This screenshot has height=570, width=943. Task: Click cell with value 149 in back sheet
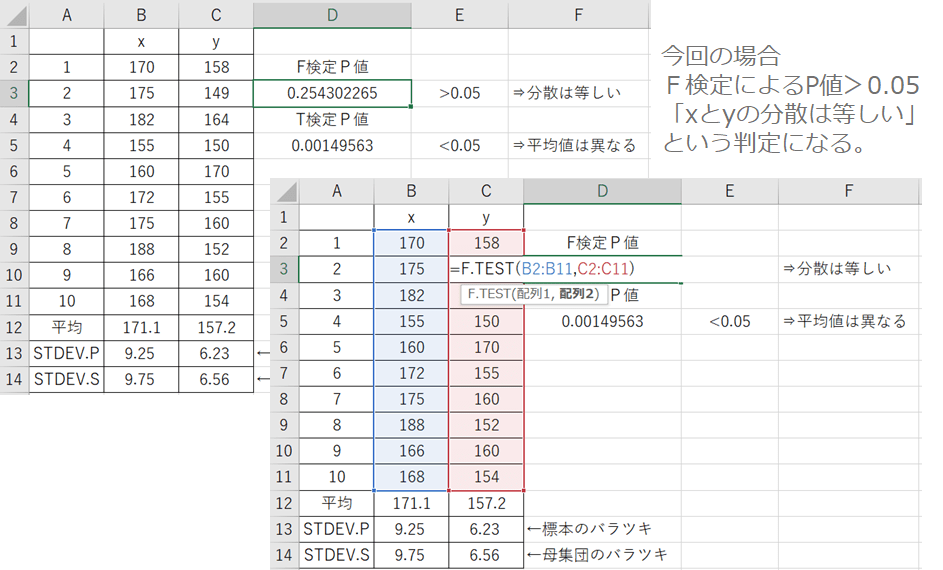tap(216, 93)
